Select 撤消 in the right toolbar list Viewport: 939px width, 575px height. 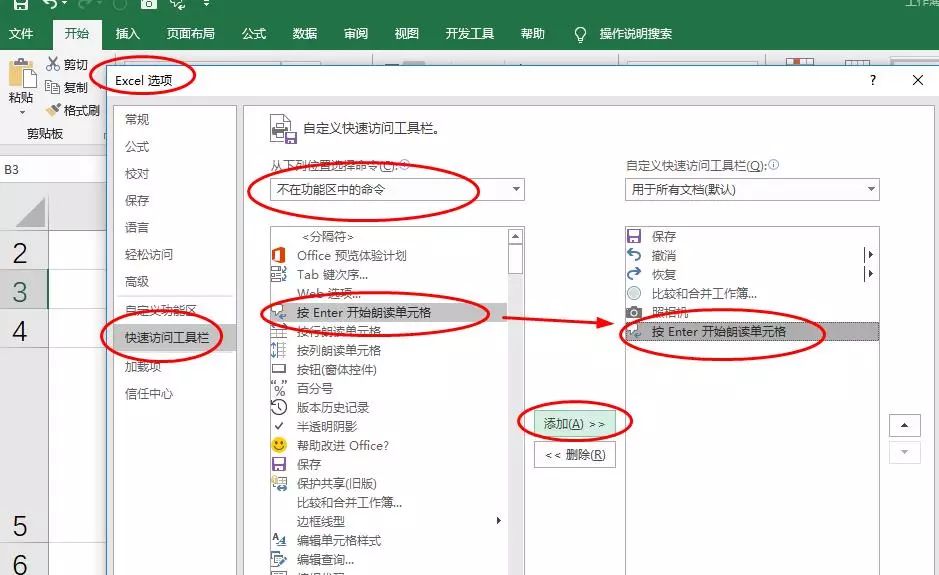(663, 255)
